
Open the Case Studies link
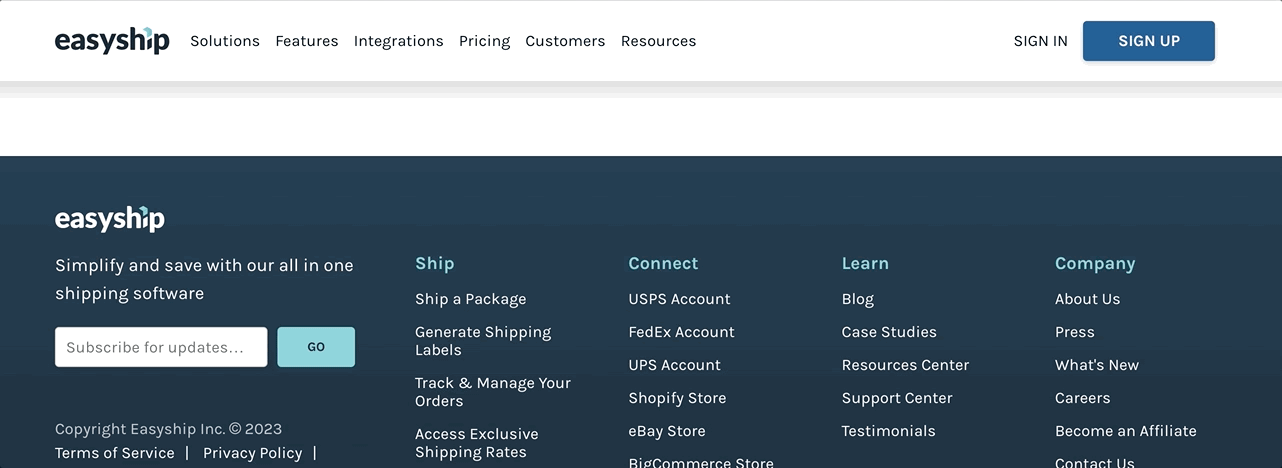tap(889, 332)
